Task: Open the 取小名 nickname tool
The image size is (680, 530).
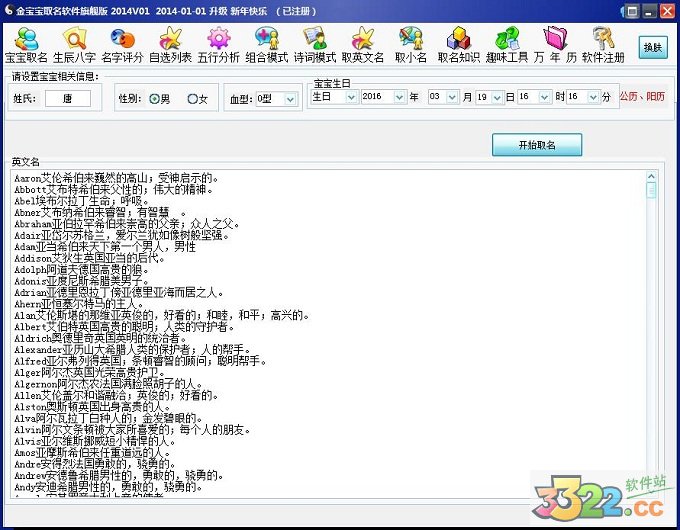Action: click(x=411, y=45)
